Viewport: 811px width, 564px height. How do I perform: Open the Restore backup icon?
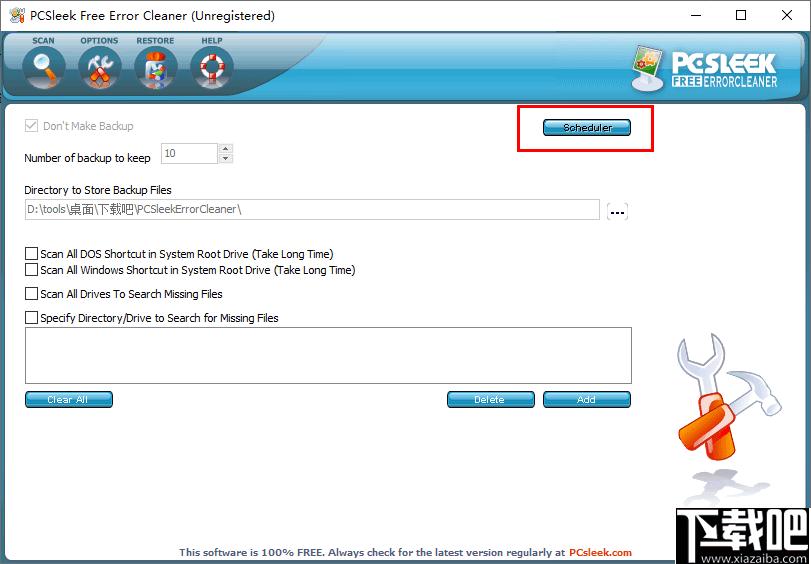[156, 68]
